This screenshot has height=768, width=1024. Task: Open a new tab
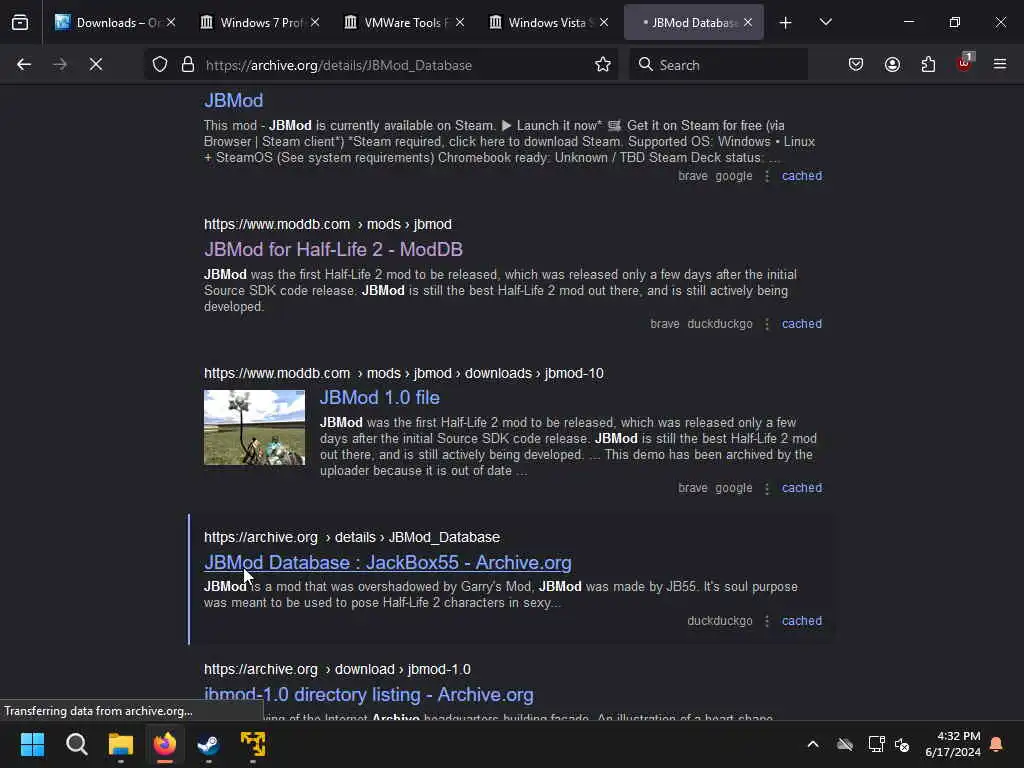[x=786, y=23]
